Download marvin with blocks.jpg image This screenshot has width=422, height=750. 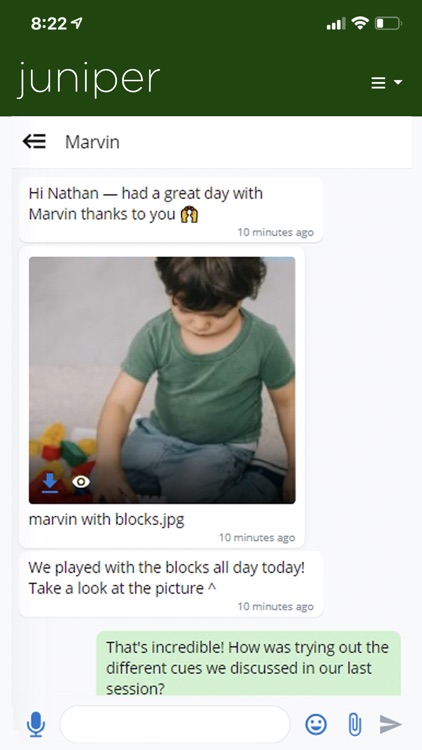pyautogui.click(x=50, y=483)
